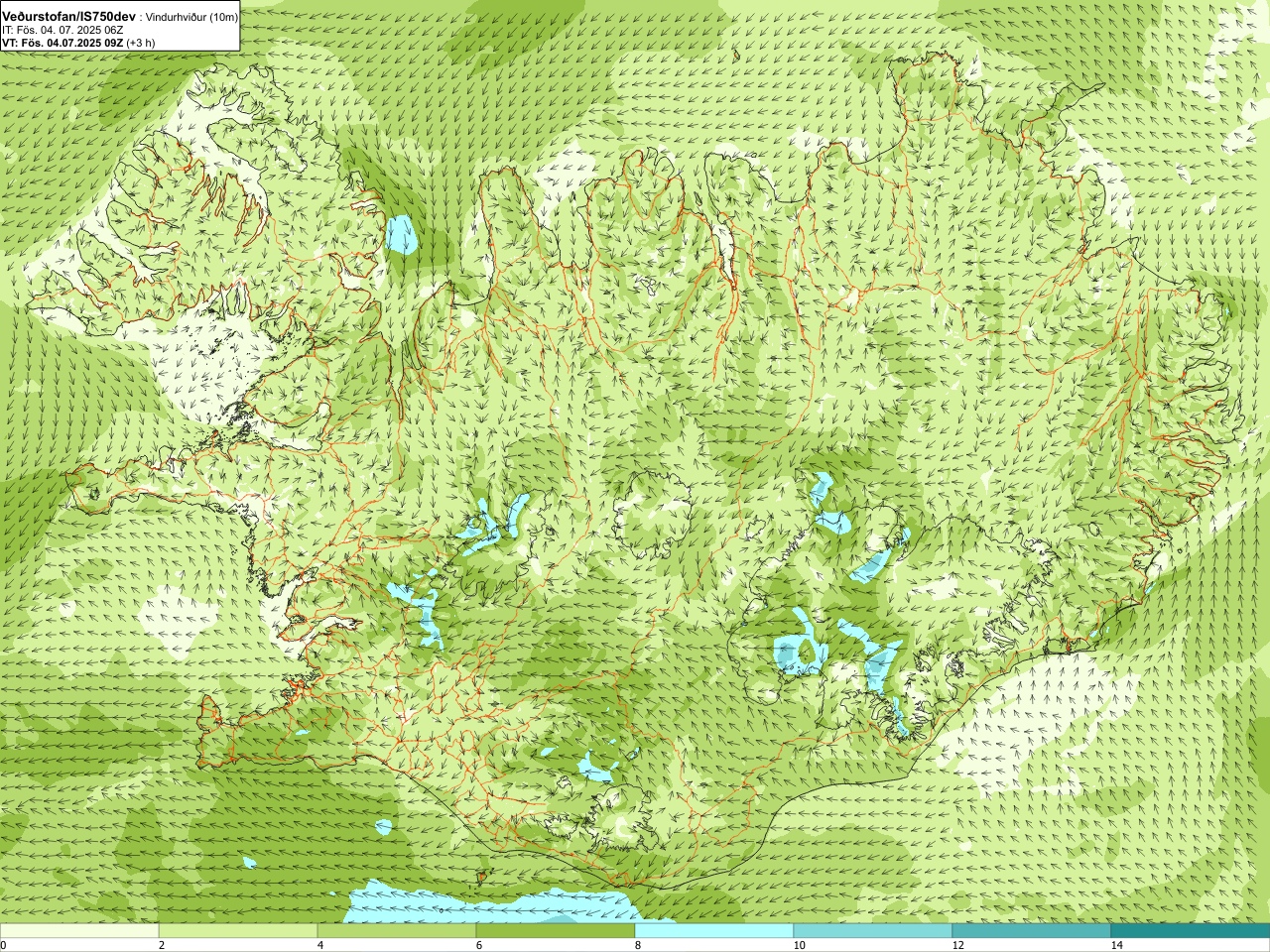The width and height of the screenshot is (1270, 952).
Task: Pick the 2–4 light green legend segment
Action: (x=238, y=931)
